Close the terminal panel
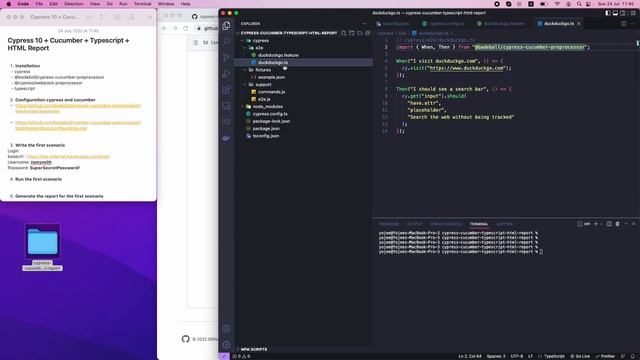The image size is (640, 360). (x=634, y=224)
